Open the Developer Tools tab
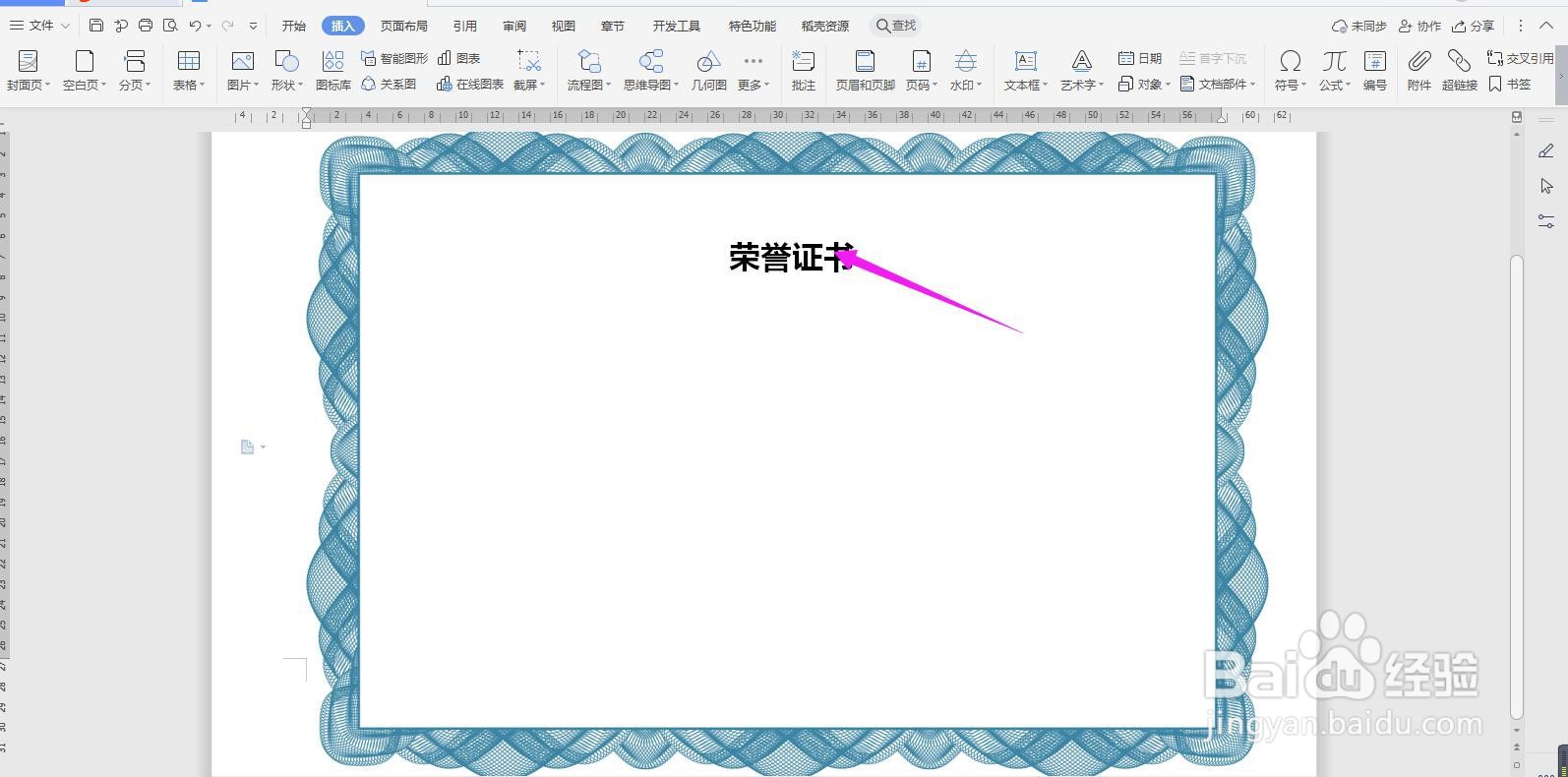The width and height of the screenshot is (1568, 777). point(677,26)
